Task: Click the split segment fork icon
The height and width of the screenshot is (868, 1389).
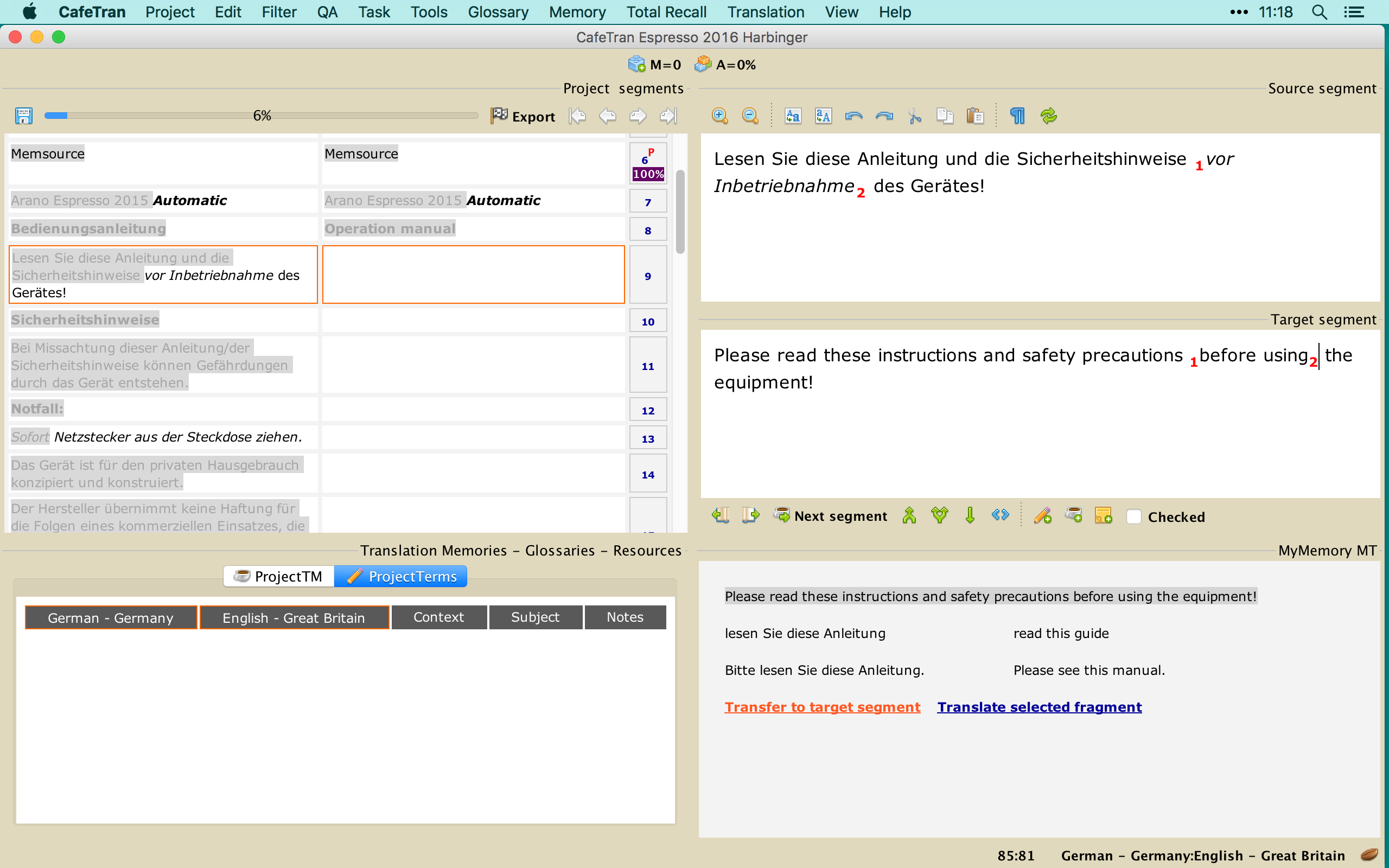Action: [x=939, y=515]
